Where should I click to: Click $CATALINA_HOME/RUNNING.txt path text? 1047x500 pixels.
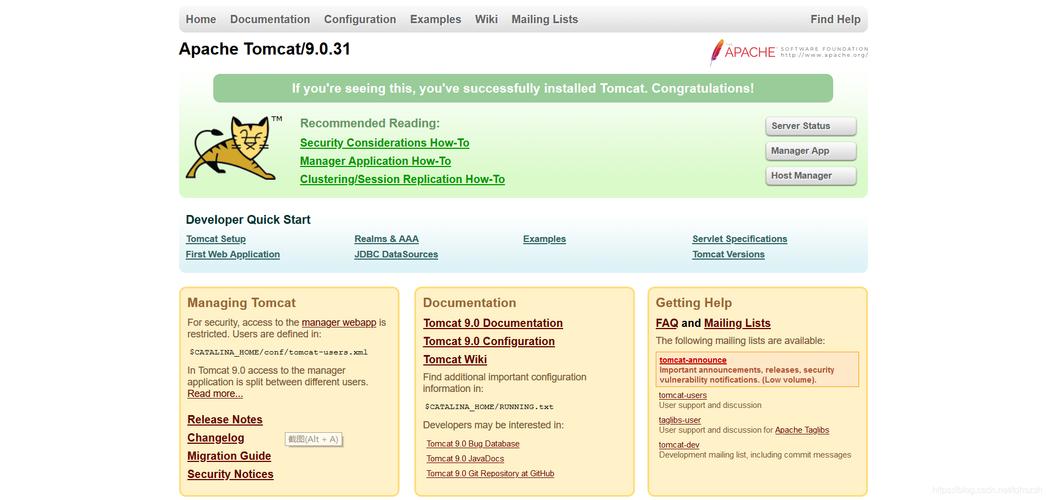click(x=489, y=406)
